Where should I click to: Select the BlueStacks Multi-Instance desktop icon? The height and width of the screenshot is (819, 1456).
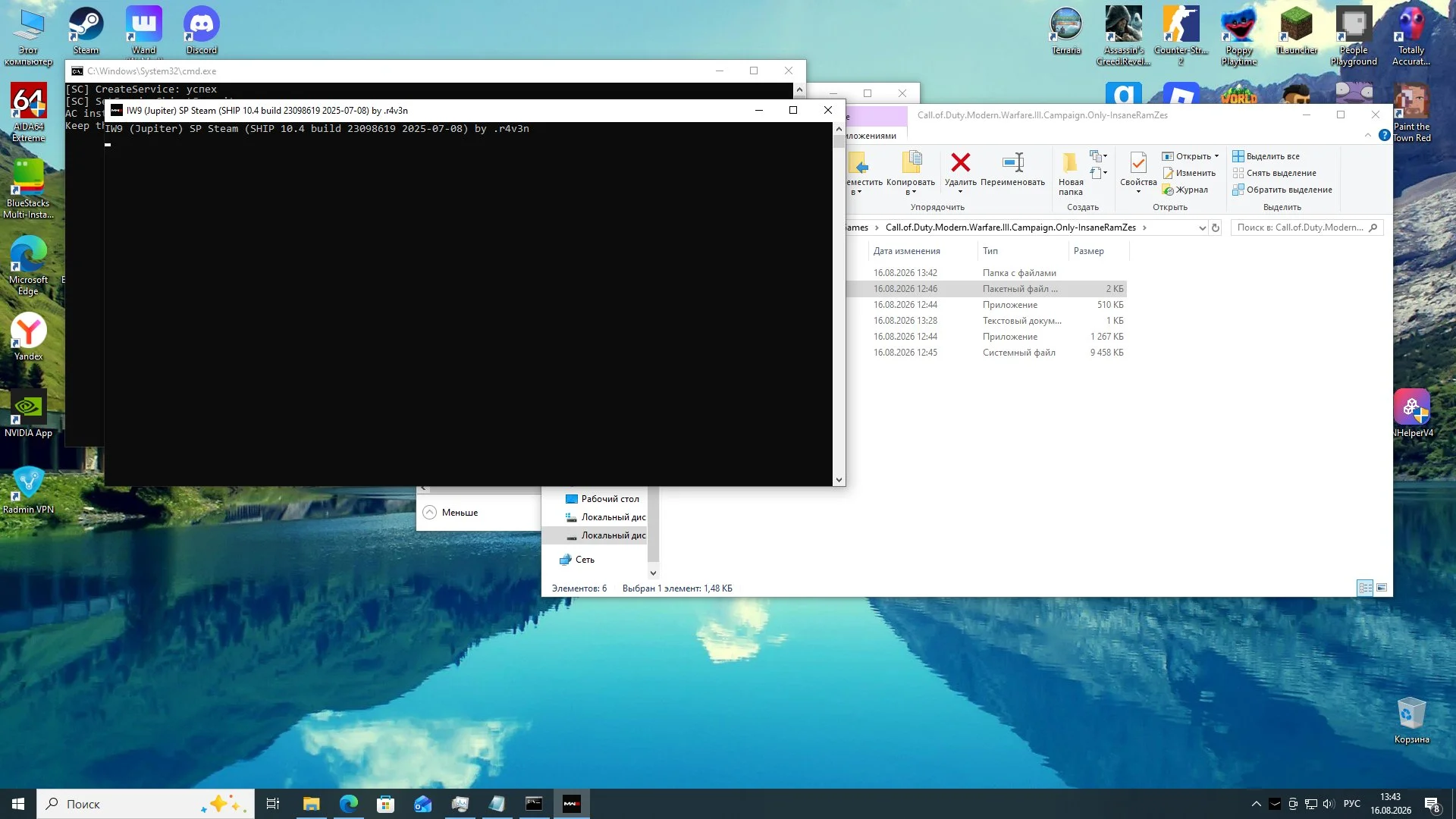[x=29, y=189]
